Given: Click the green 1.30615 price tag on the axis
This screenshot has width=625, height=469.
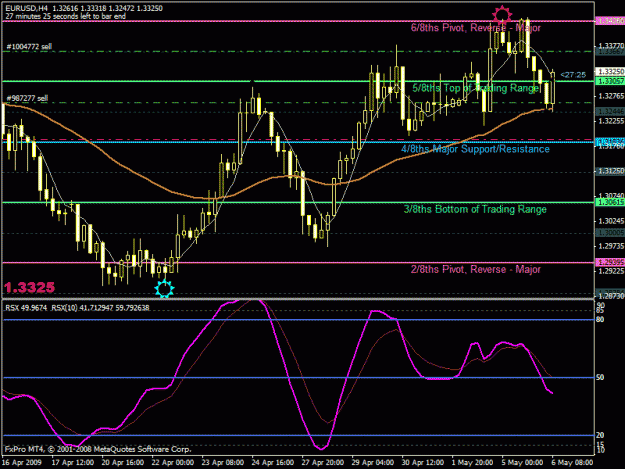Looking at the screenshot, I should click(609, 202).
